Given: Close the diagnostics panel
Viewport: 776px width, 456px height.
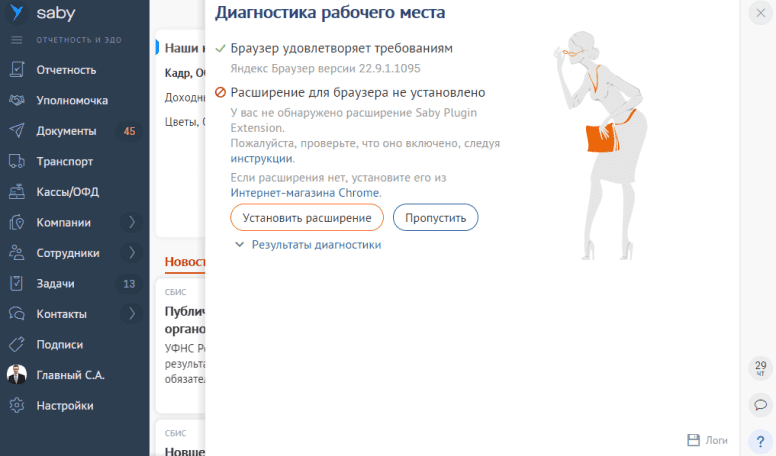Looking at the screenshot, I should click(x=761, y=13).
